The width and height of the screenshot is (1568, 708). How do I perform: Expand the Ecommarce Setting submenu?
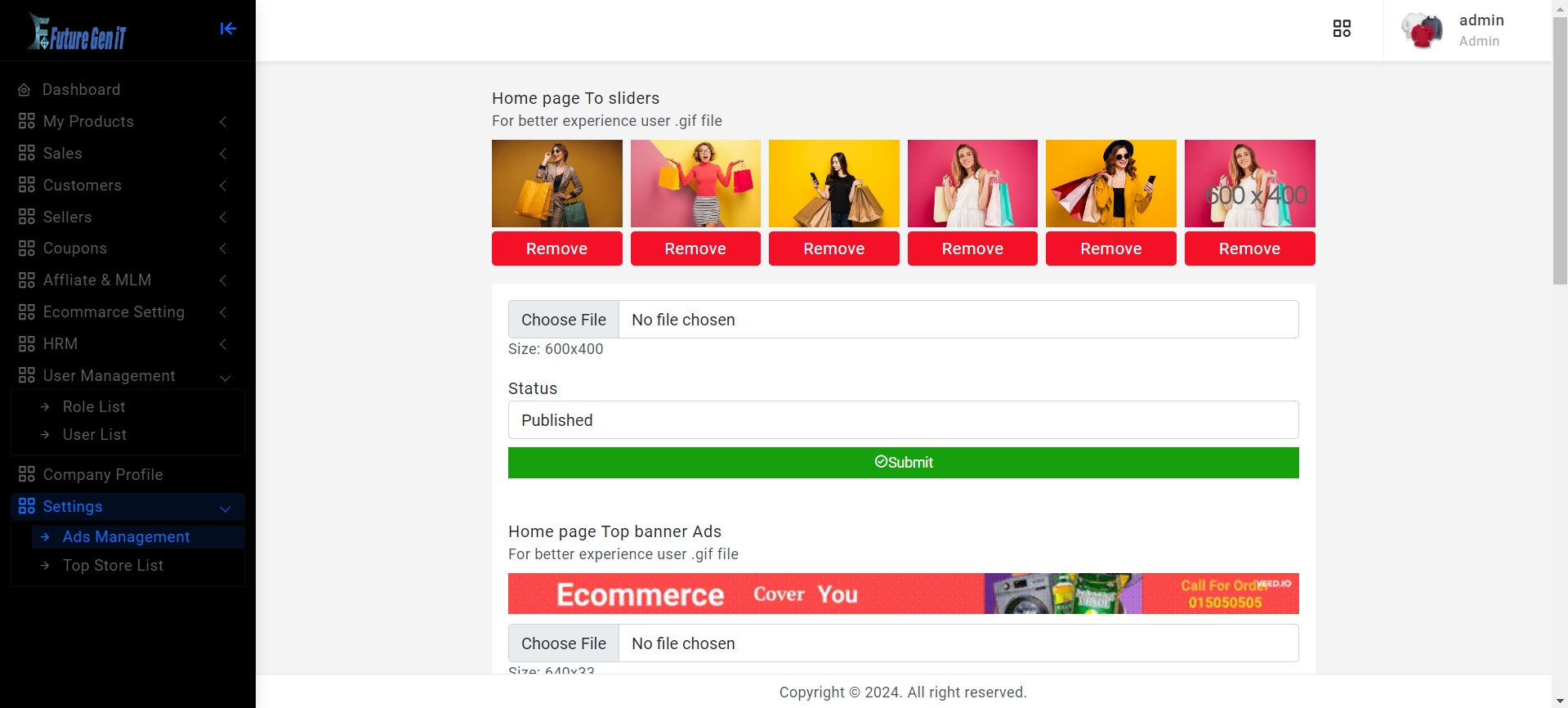(x=223, y=312)
